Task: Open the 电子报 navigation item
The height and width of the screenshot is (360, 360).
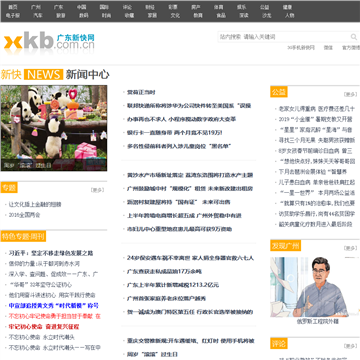Action: pyautogui.click(x=13, y=15)
